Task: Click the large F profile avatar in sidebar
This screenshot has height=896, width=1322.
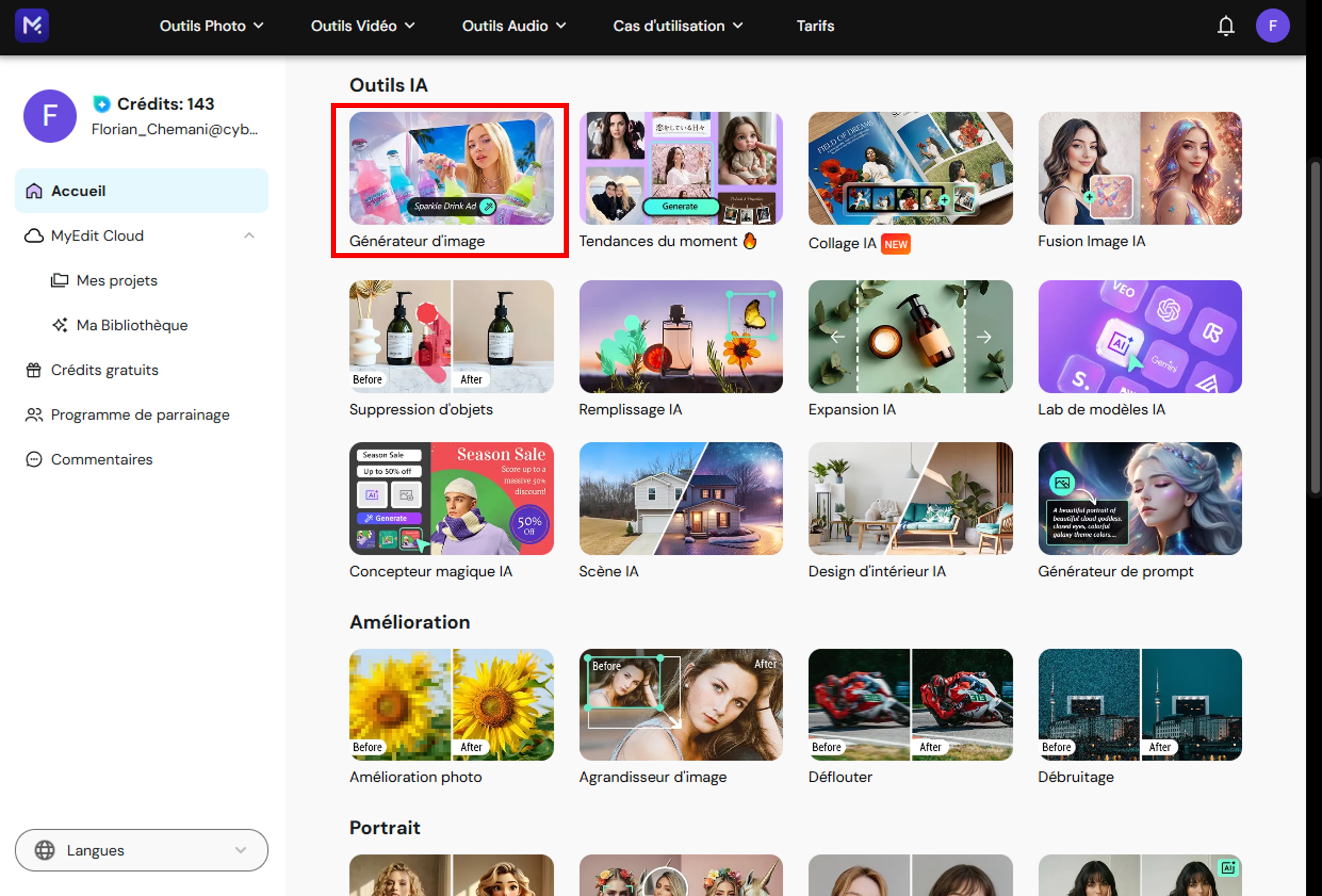Action: [x=50, y=116]
